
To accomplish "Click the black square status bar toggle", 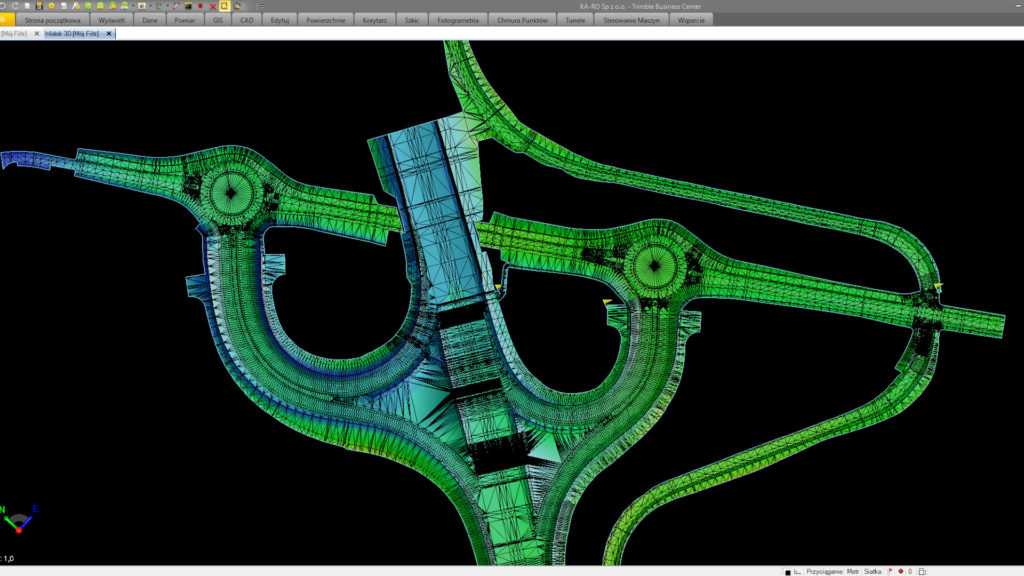I will [x=787, y=572].
